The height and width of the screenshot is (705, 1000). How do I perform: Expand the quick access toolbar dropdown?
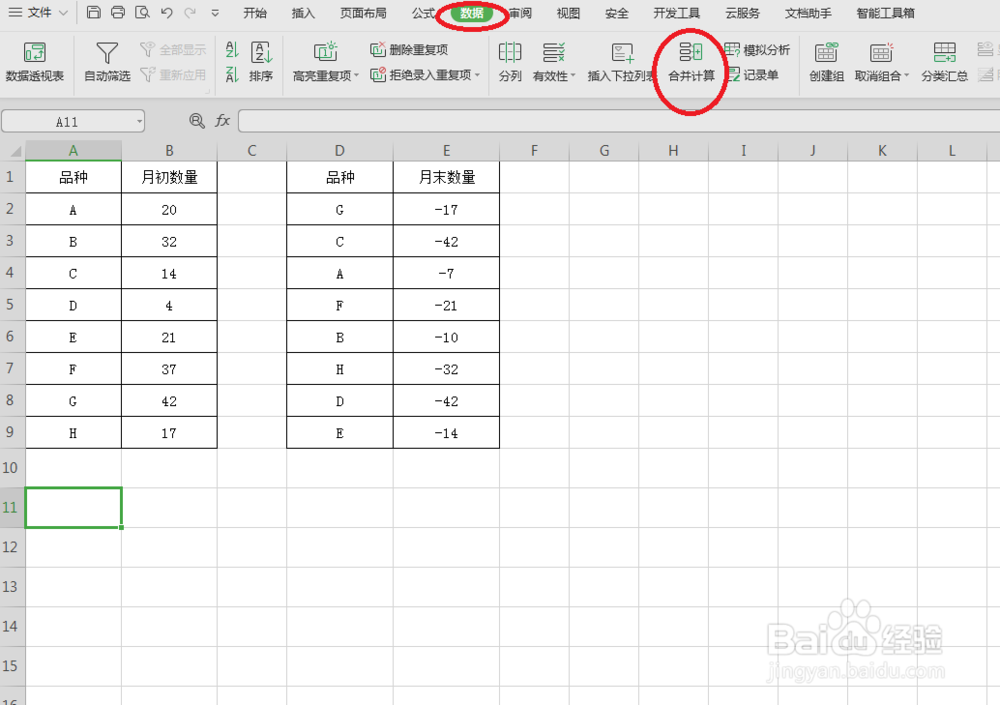[215, 13]
